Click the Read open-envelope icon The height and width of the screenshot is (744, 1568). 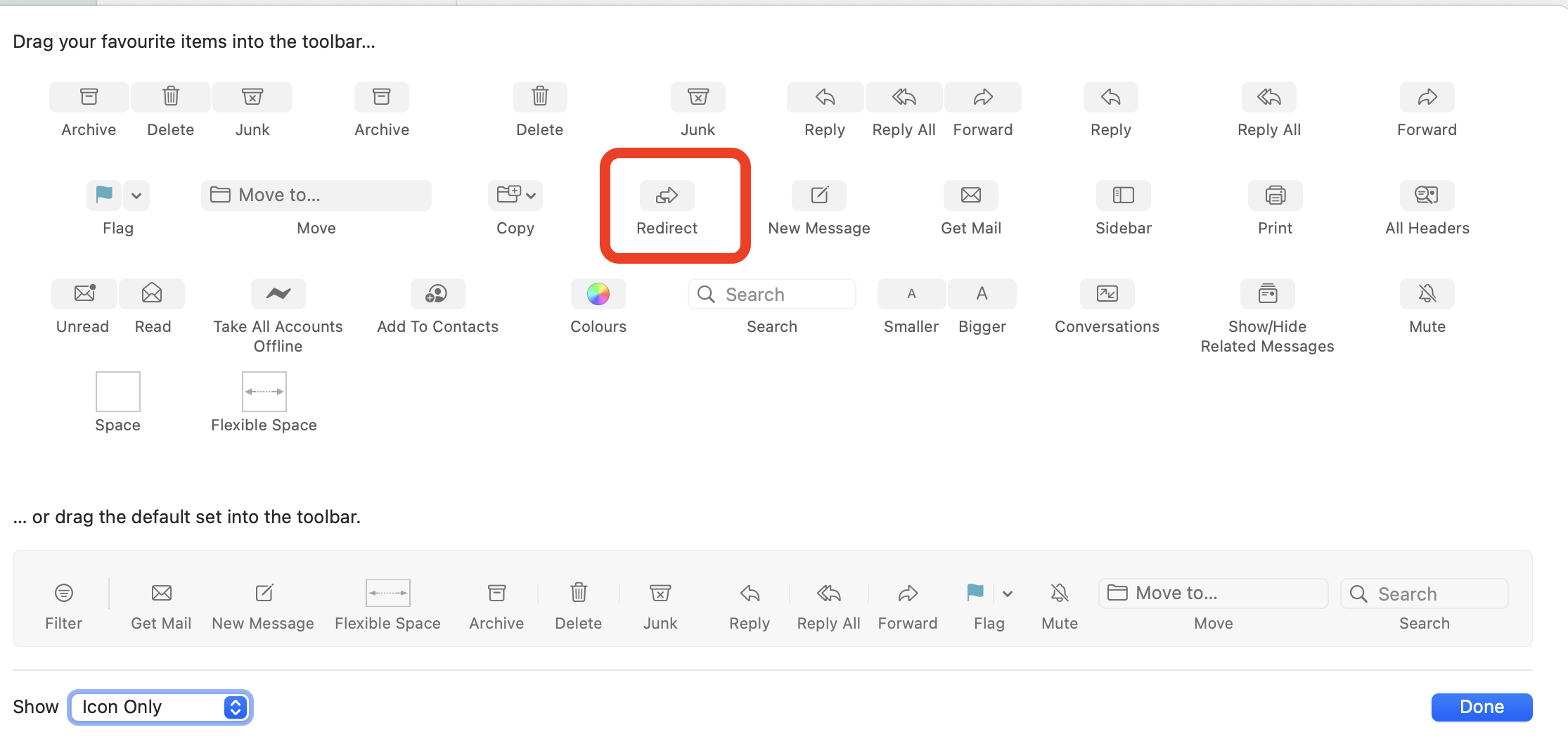(x=152, y=293)
